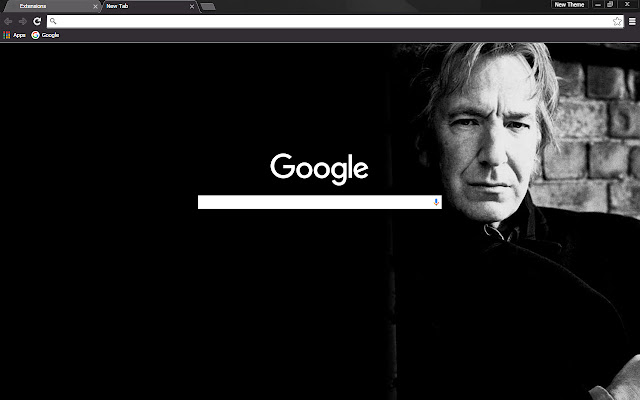This screenshot has height=400, width=640.
Task: Restore down the Chrome window
Action: point(610,4)
